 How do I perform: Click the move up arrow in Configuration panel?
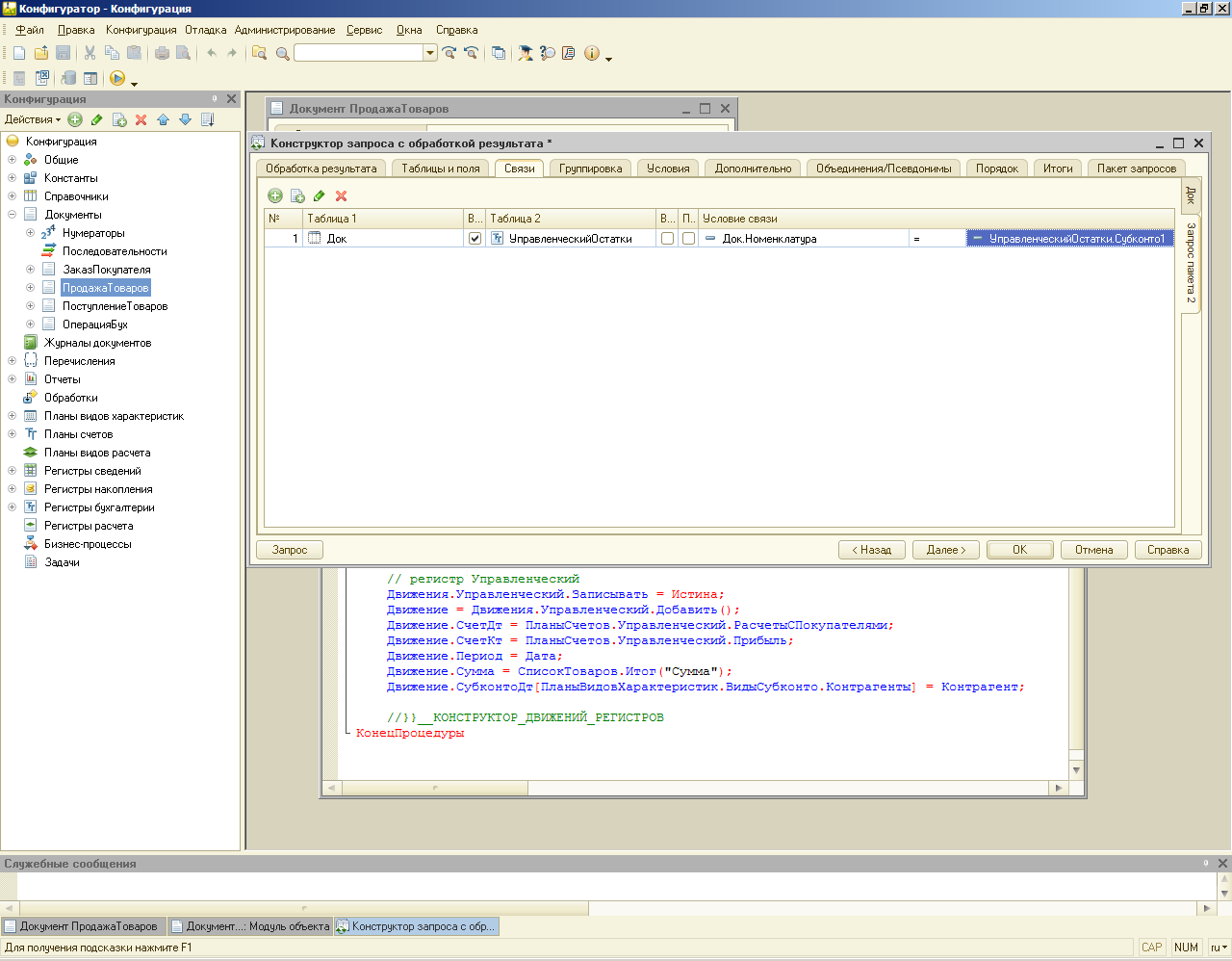[163, 119]
